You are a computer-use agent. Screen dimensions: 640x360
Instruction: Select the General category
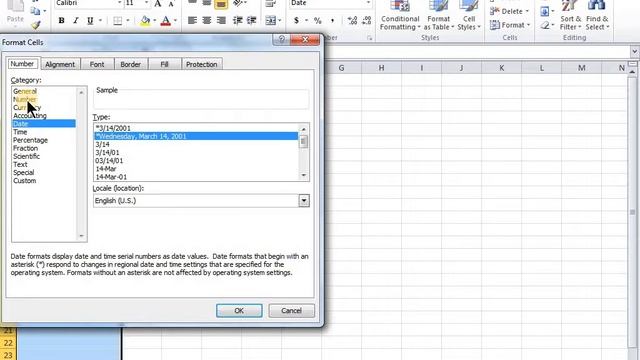click(25, 91)
